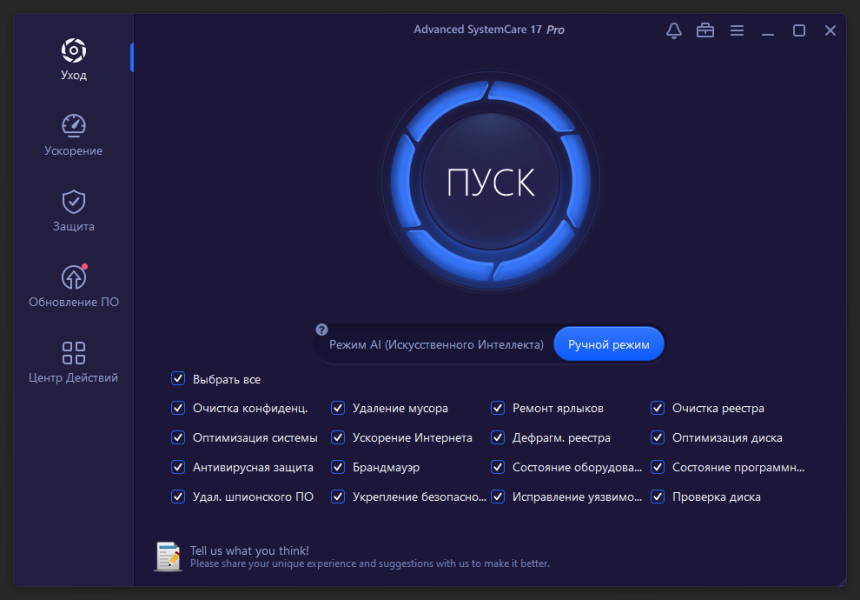Click the help question mark icon
Viewport: 860px width, 600px height.
322,330
